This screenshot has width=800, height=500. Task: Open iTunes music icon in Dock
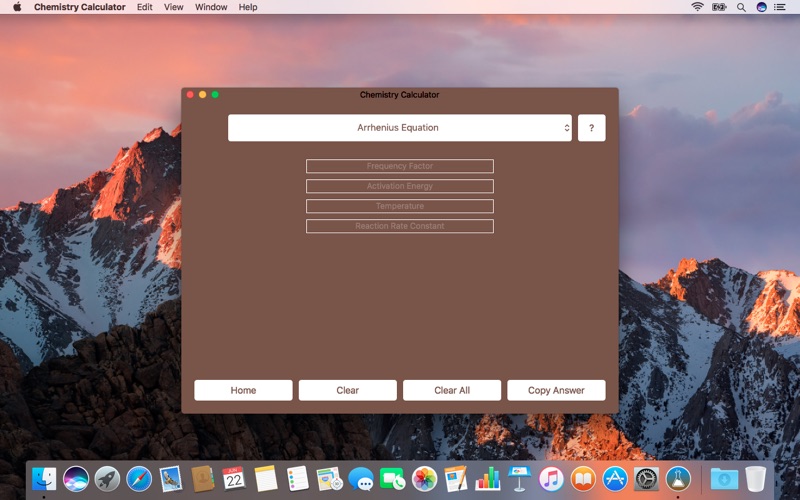pos(551,479)
